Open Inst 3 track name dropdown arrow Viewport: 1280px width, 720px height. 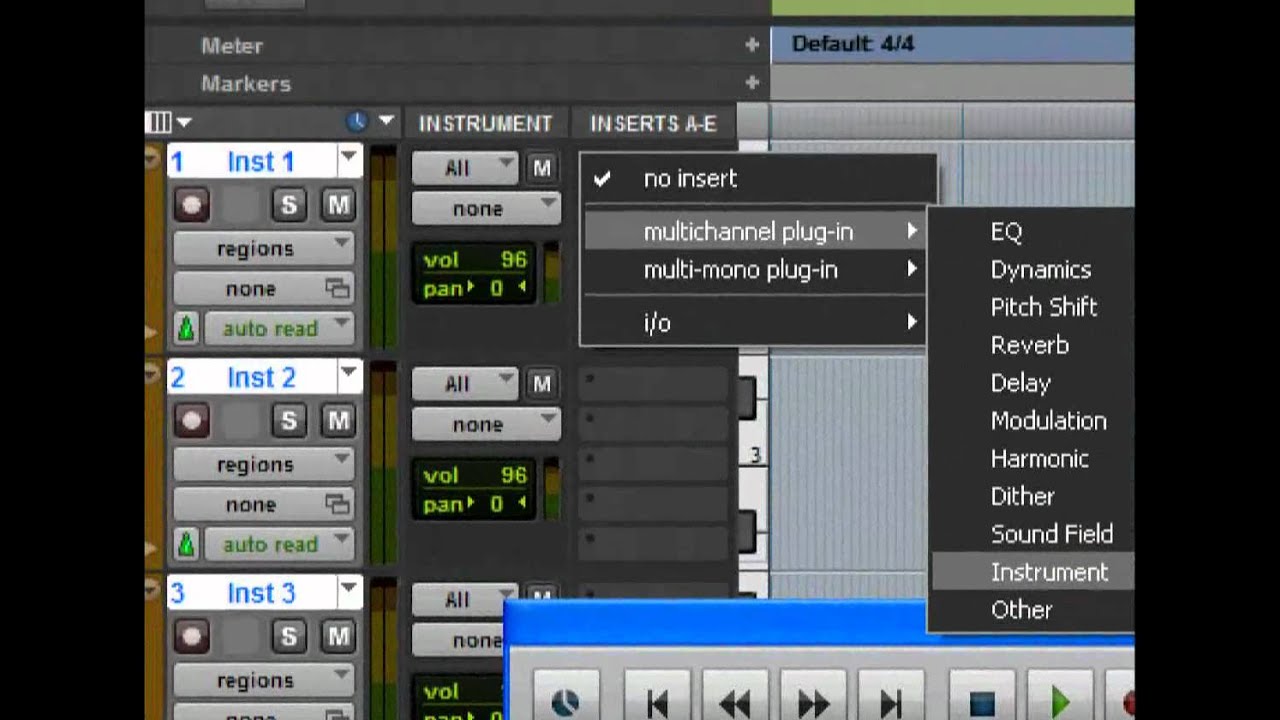coord(349,590)
